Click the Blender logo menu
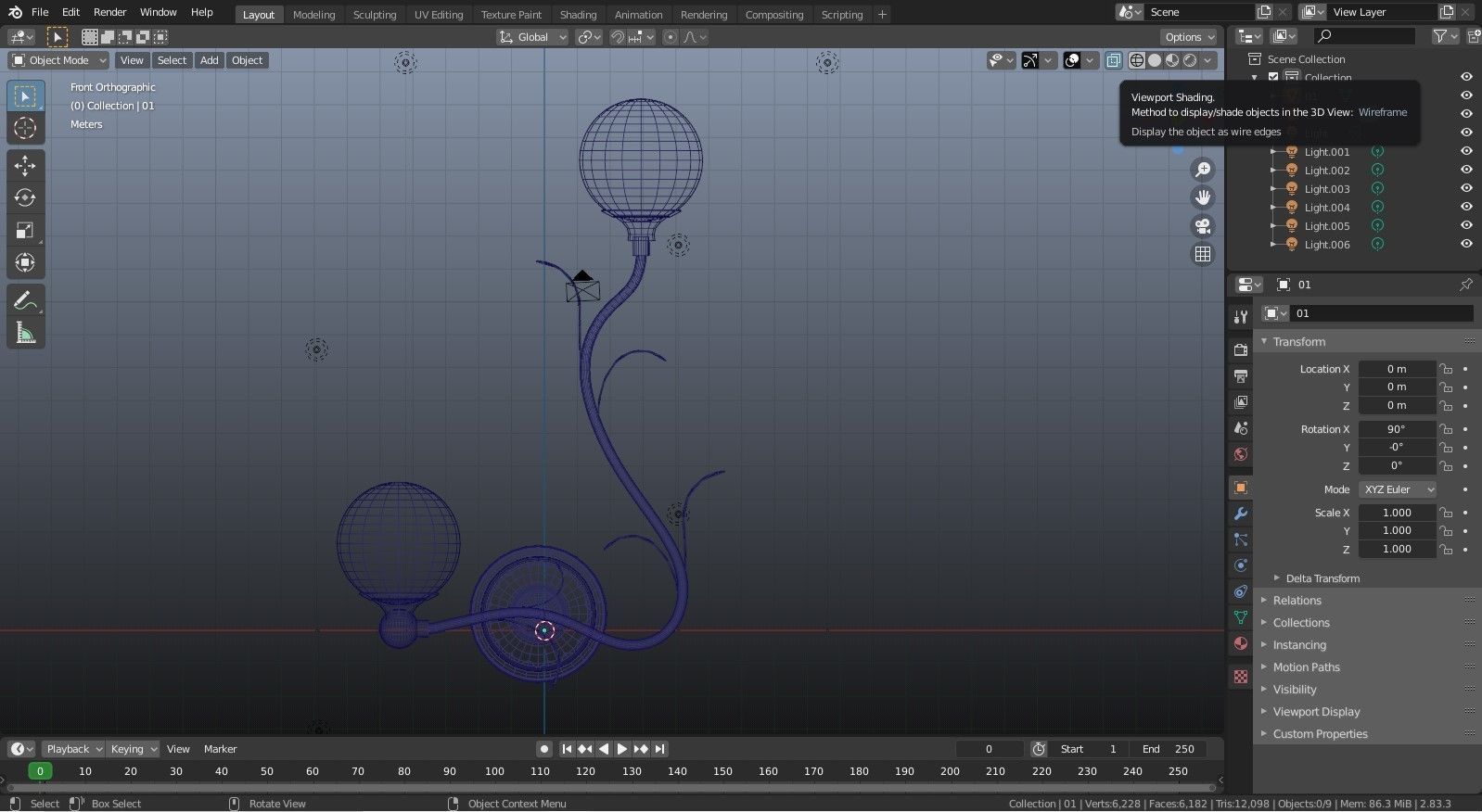This screenshot has width=1482, height=812. point(15,12)
